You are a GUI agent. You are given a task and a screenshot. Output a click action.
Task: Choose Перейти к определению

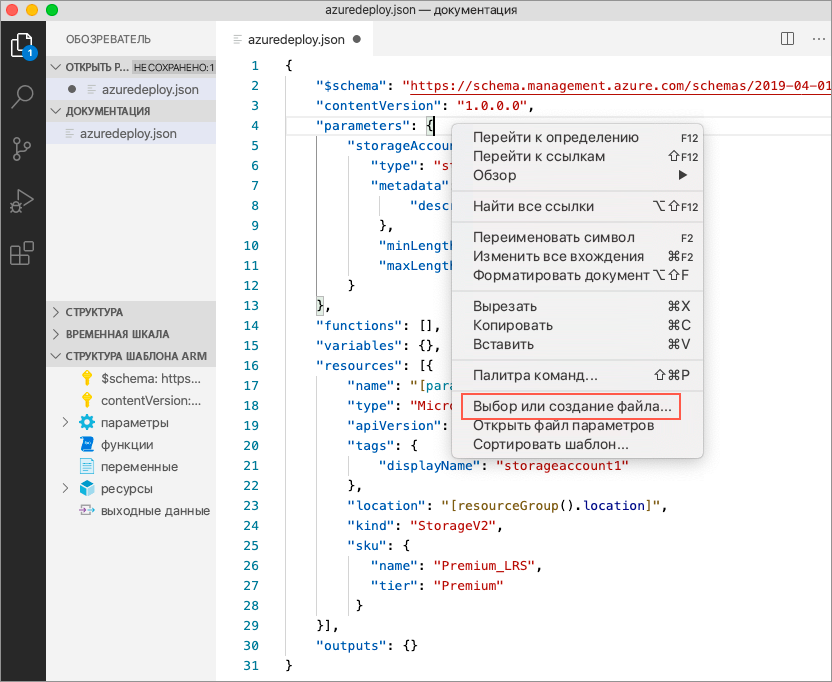[577, 137]
